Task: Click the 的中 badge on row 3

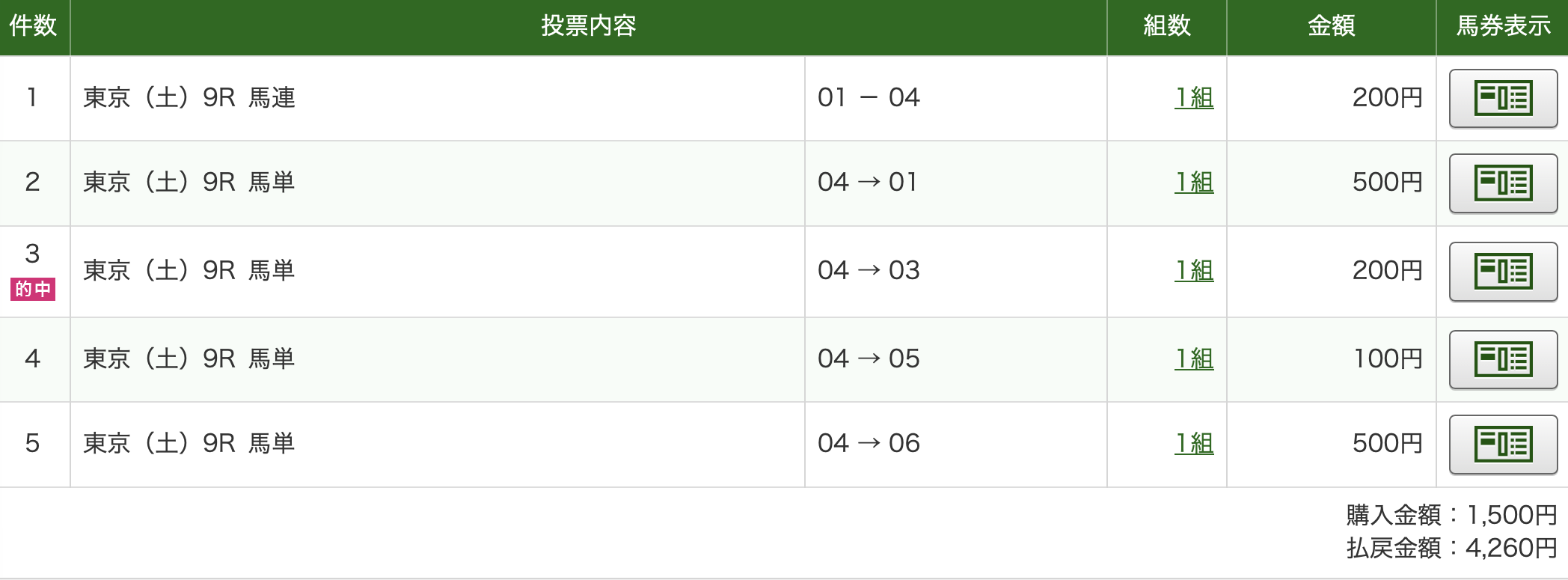Action: click(33, 289)
